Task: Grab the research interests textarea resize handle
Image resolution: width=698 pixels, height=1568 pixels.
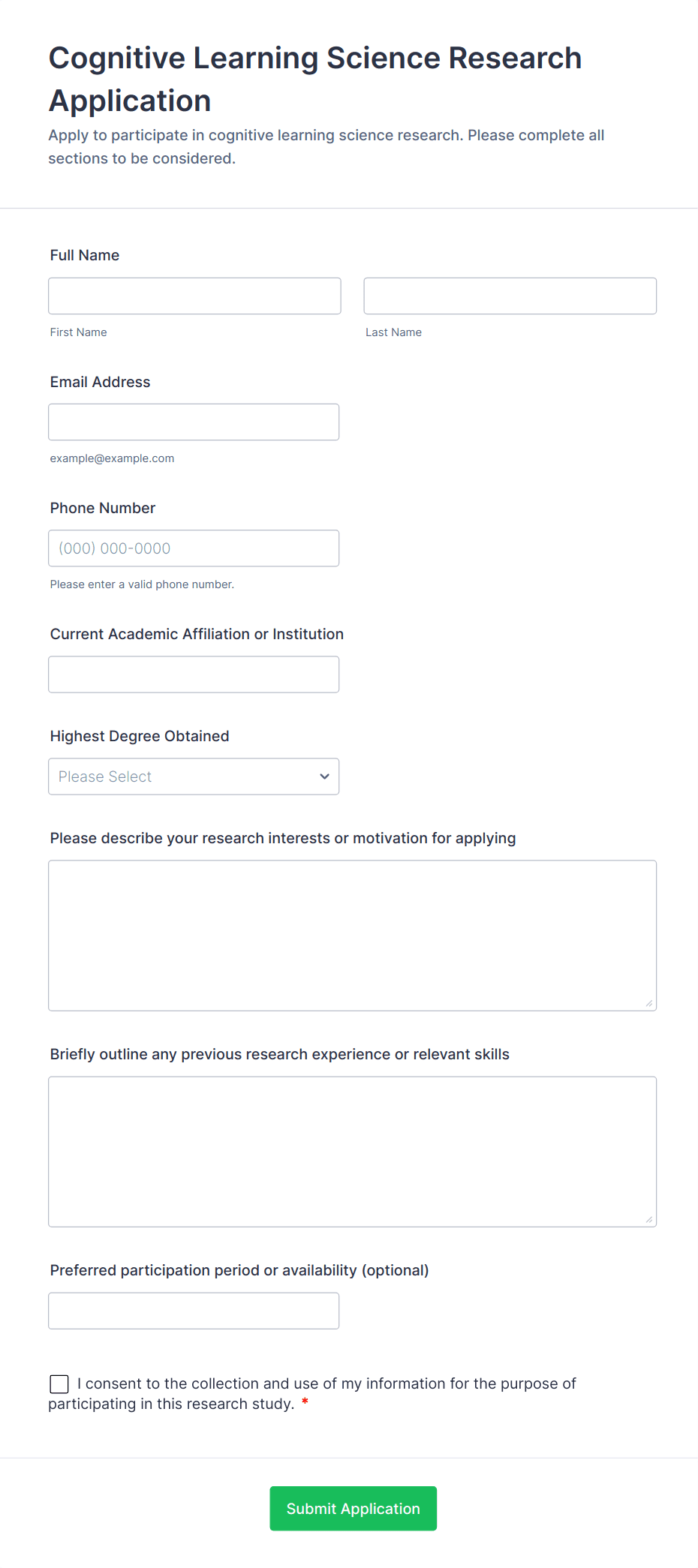Action: point(649,1003)
